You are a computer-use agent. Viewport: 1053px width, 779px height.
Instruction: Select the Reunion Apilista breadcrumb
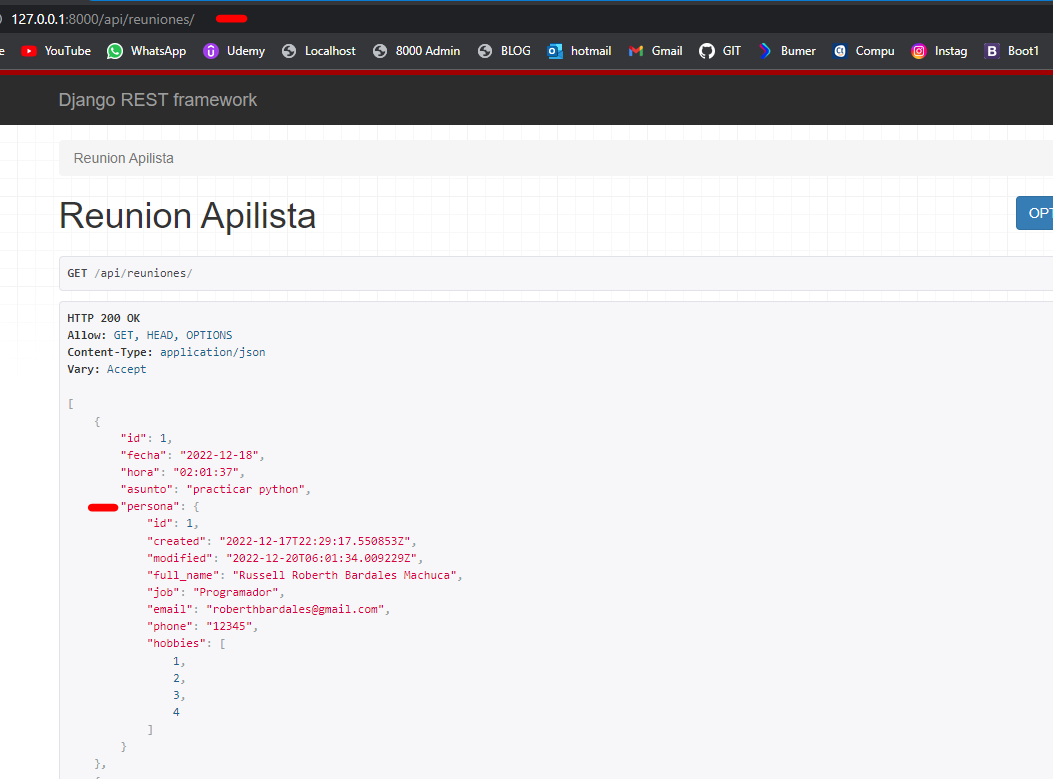click(x=124, y=158)
